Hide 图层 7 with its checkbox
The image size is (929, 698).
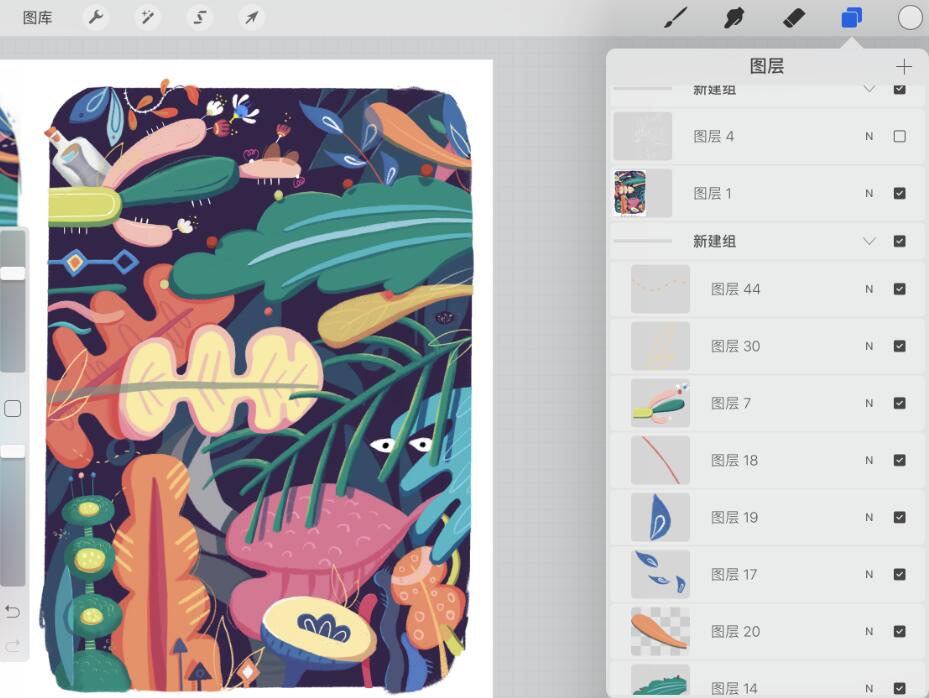click(899, 403)
